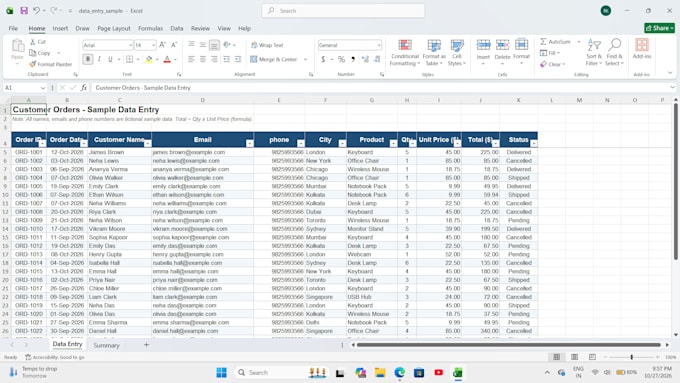Viewport: 680px width, 383px height.
Task: Activate the Format Painter brush
Action: (50, 64)
